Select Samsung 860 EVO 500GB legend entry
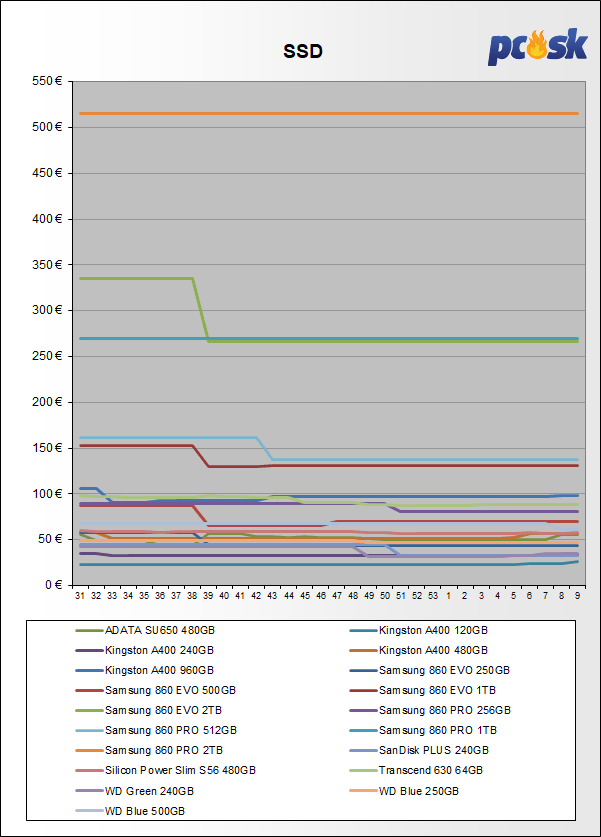The image size is (601, 837). [x=155, y=690]
